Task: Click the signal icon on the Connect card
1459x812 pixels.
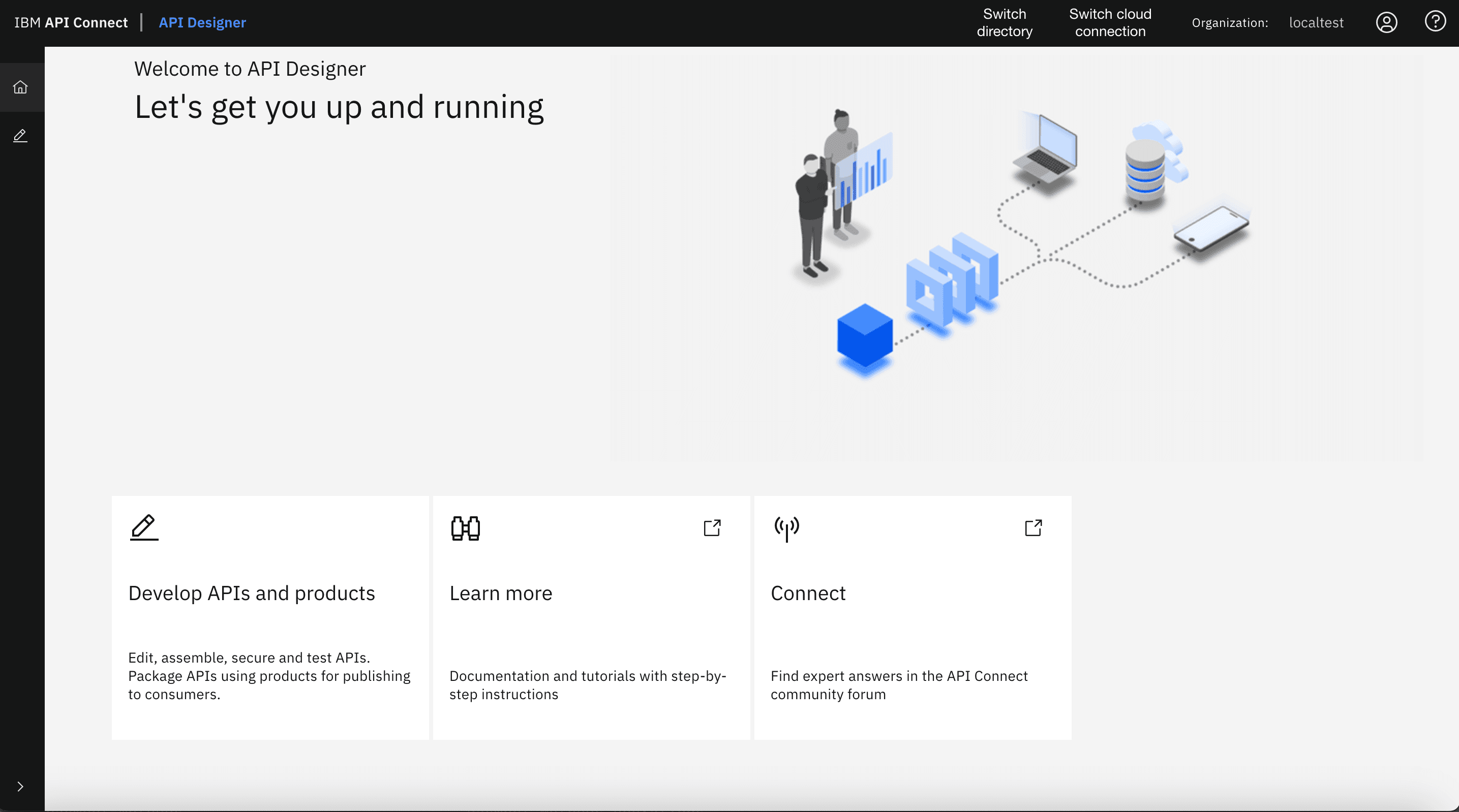Action: pos(787,528)
